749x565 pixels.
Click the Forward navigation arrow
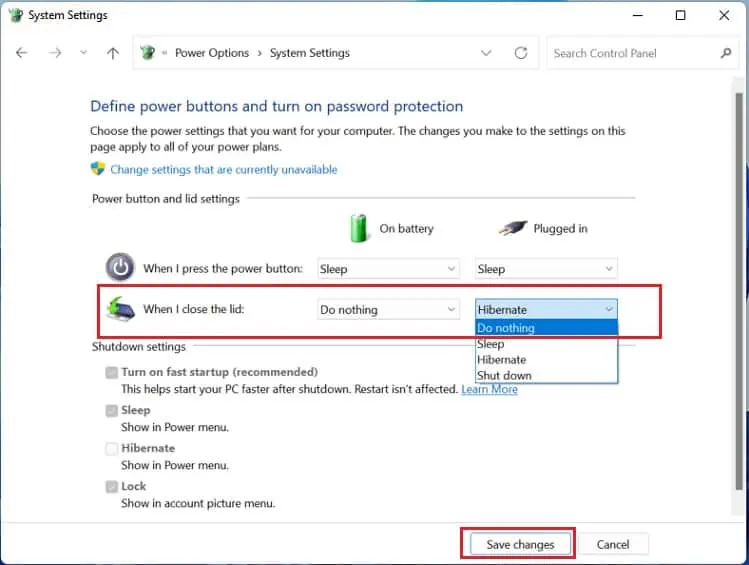pyautogui.click(x=56, y=54)
